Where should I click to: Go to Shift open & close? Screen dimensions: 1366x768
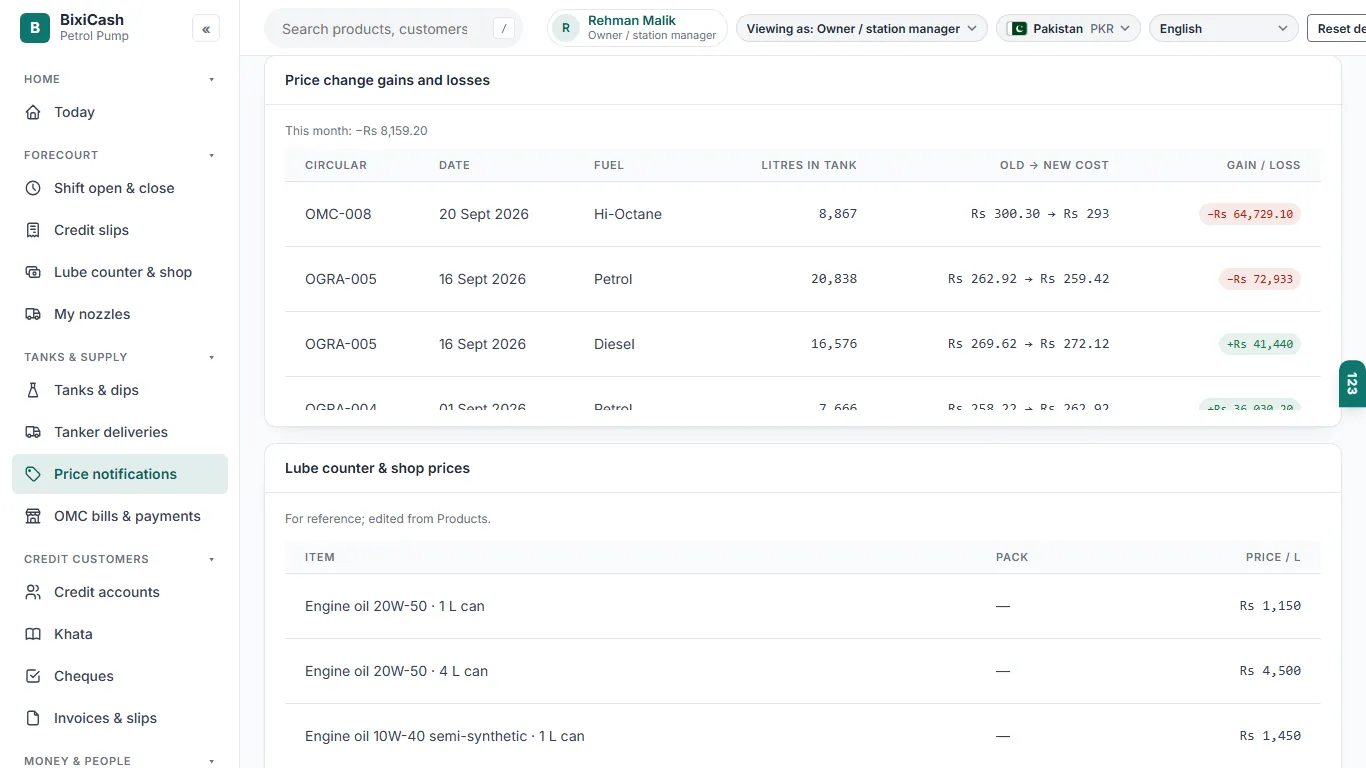(120, 188)
